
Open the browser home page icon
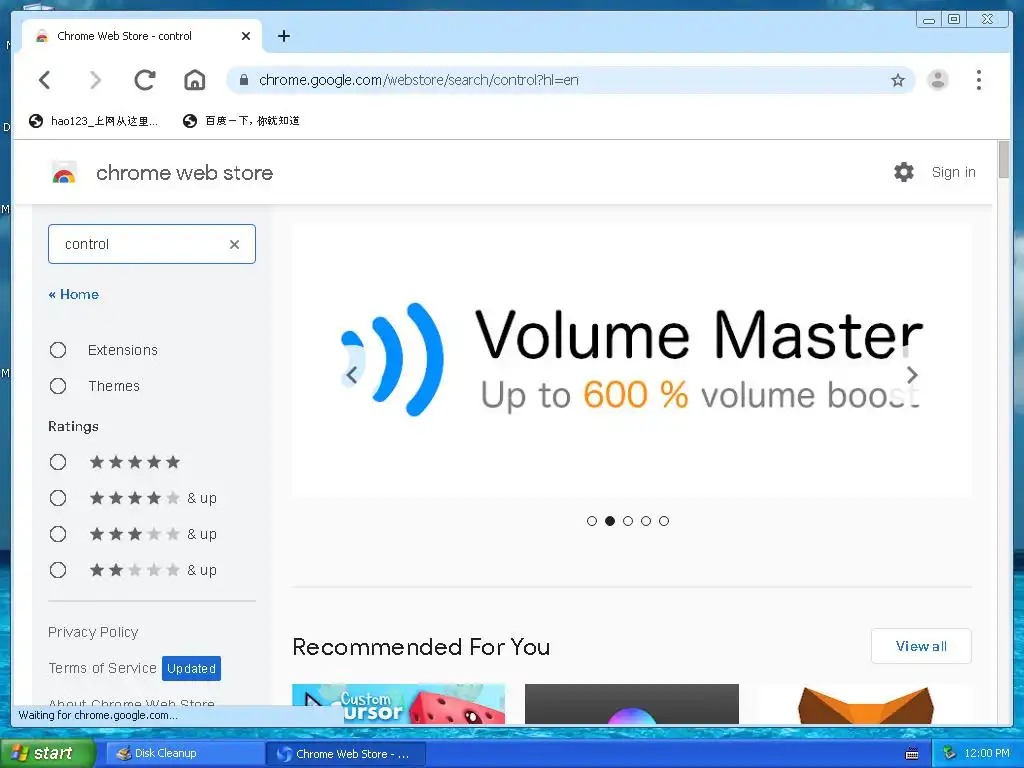pos(195,80)
